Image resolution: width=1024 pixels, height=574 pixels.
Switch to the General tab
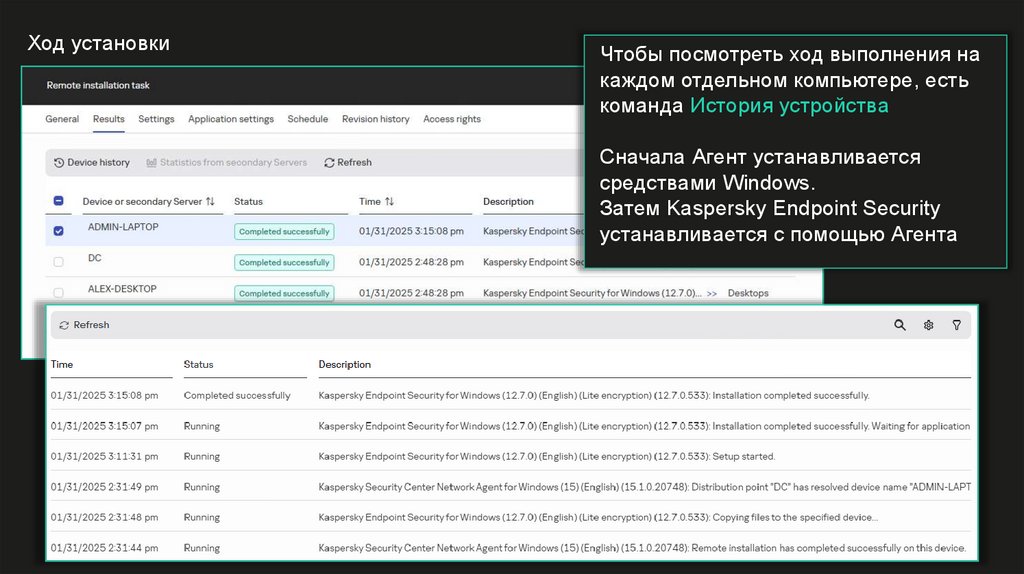click(62, 120)
